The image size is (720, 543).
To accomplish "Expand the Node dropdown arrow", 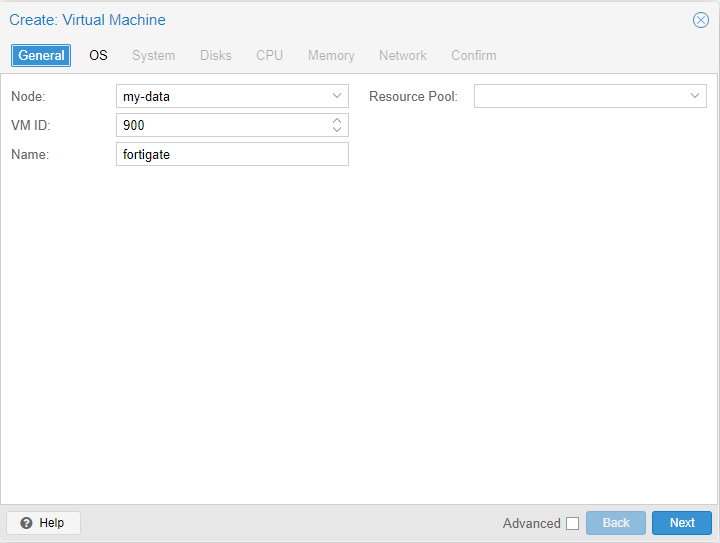I will click(x=337, y=96).
